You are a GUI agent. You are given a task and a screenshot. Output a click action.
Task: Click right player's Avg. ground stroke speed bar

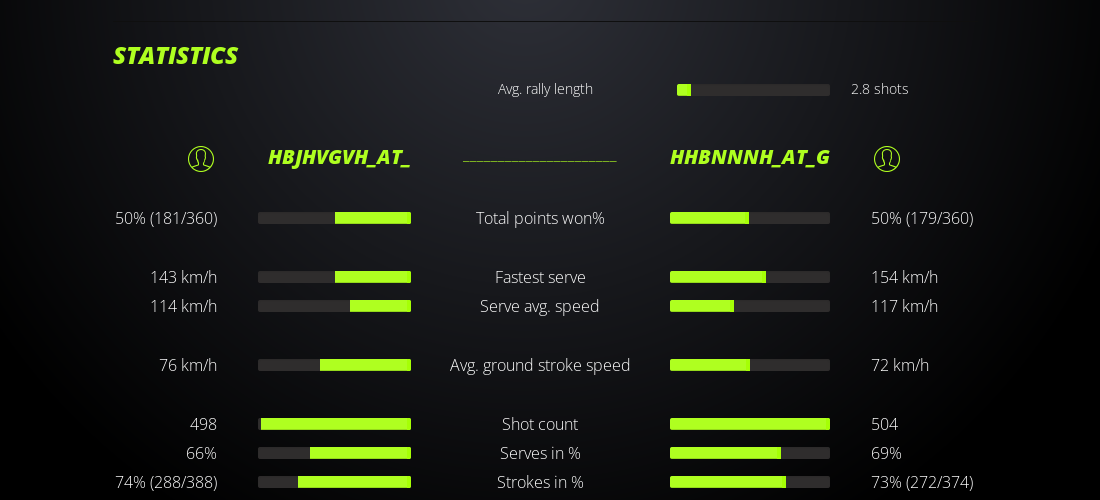pyautogui.click(x=749, y=365)
